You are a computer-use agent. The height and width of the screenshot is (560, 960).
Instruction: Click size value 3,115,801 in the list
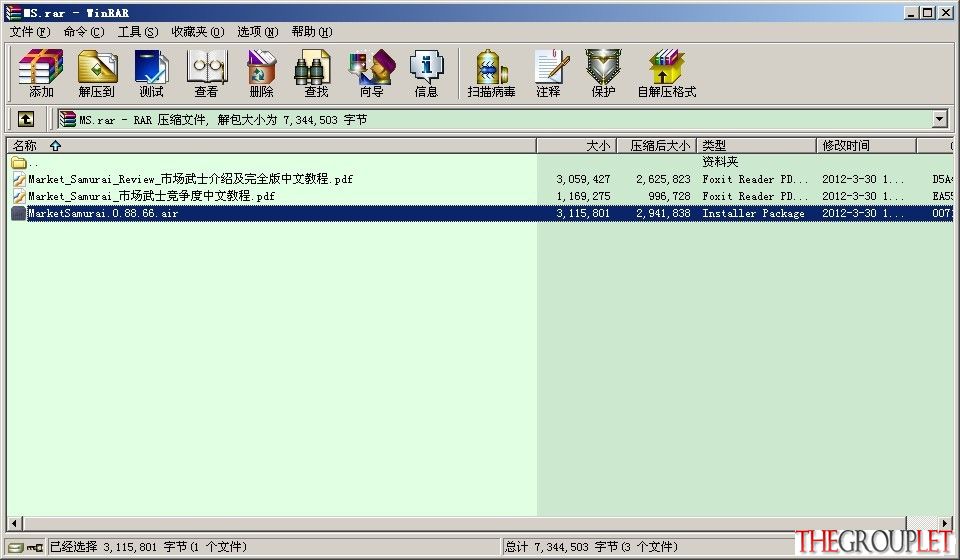tap(583, 214)
